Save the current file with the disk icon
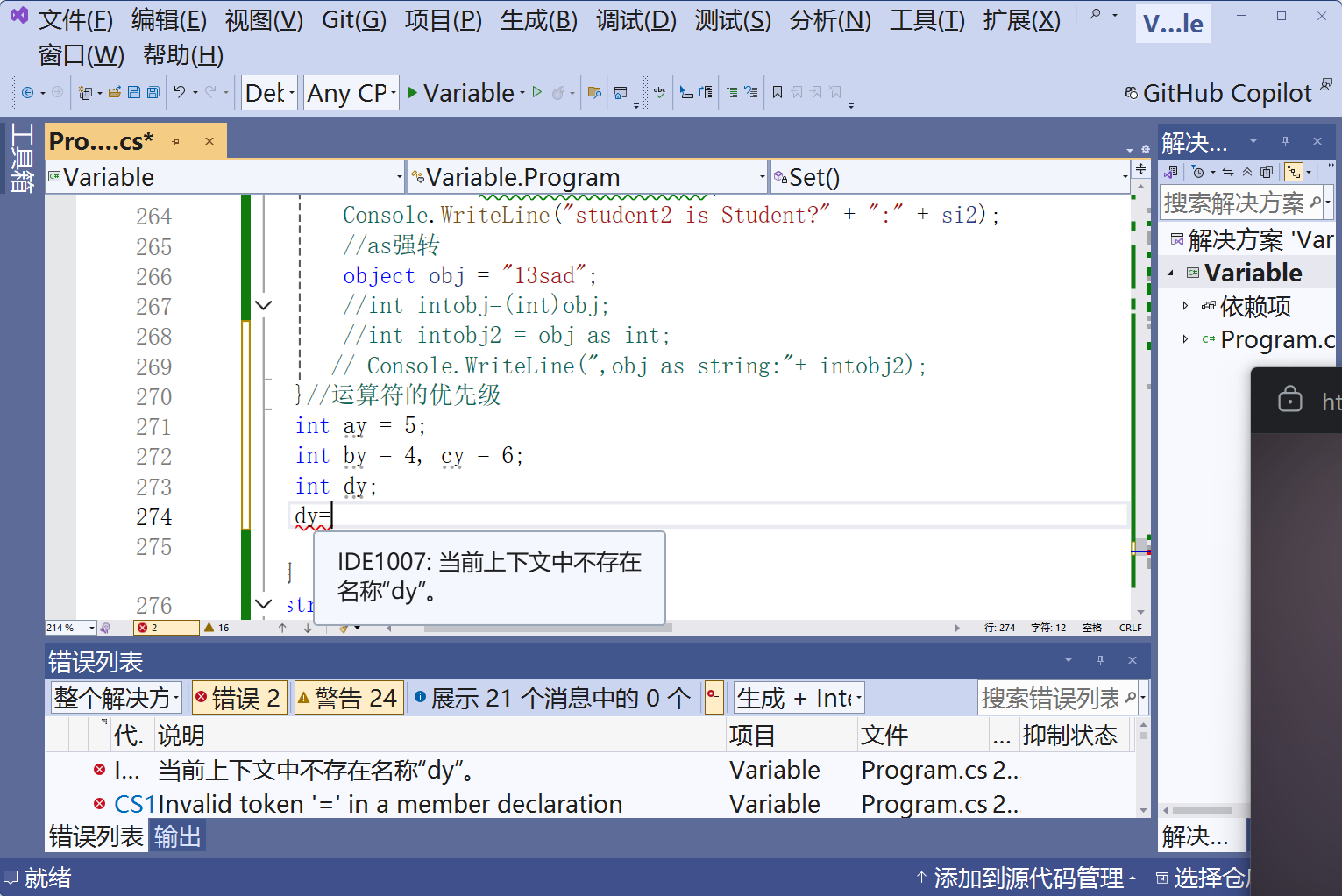The image size is (1342, 896). coord(133,92)
